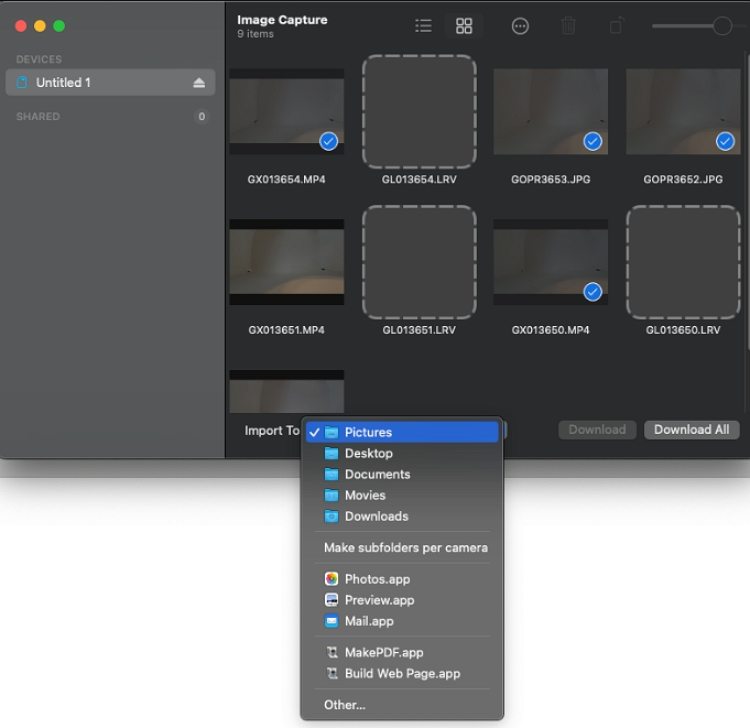750x728 pixels.
Task: Click the Devices section header
Action: [39, 59]
